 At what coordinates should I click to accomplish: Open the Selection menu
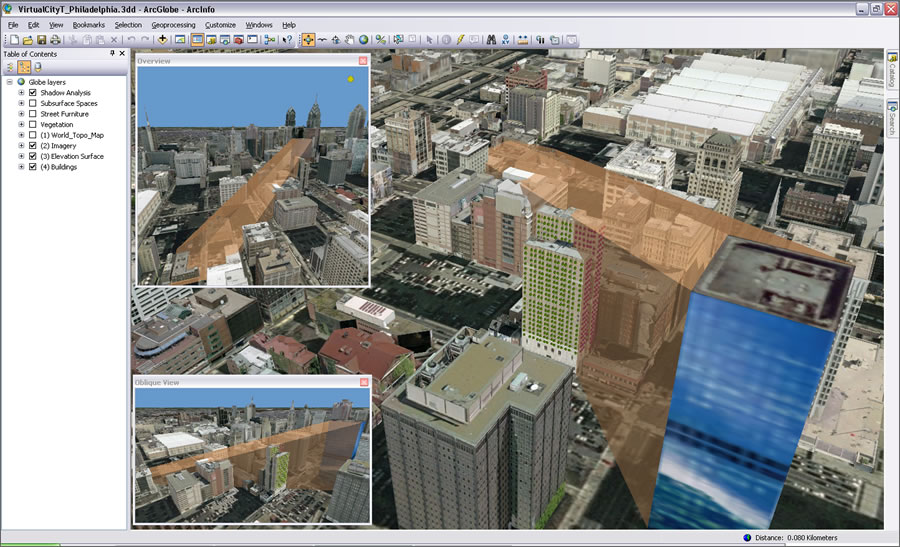tap(128, 25)
